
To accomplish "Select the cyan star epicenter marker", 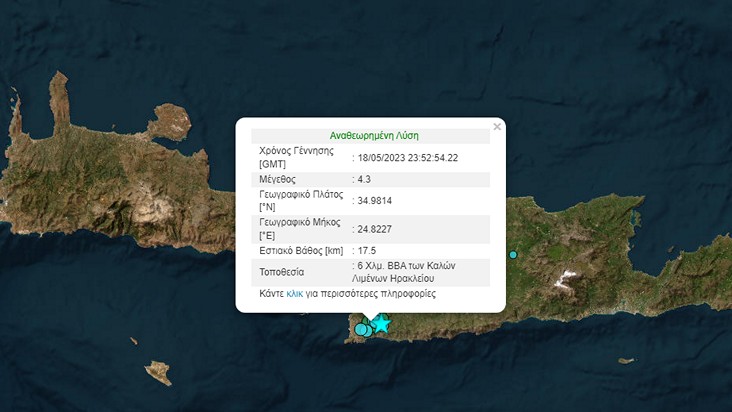I will [381, 324].
